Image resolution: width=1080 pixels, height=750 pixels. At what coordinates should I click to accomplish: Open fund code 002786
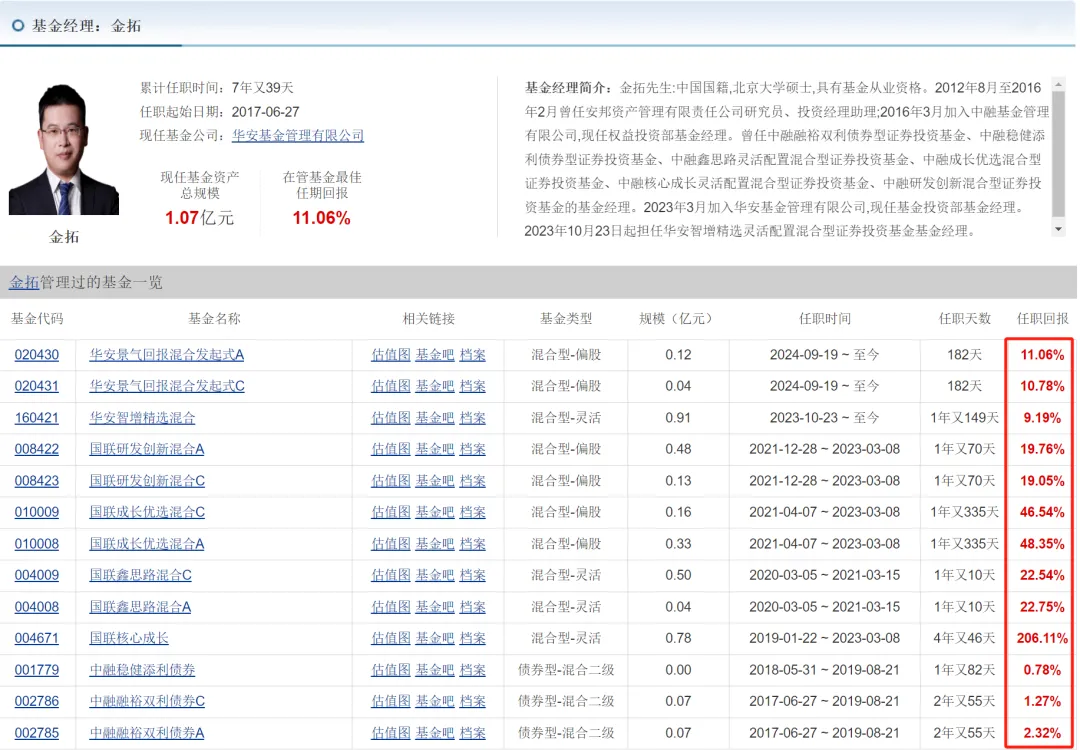point(37,701)
